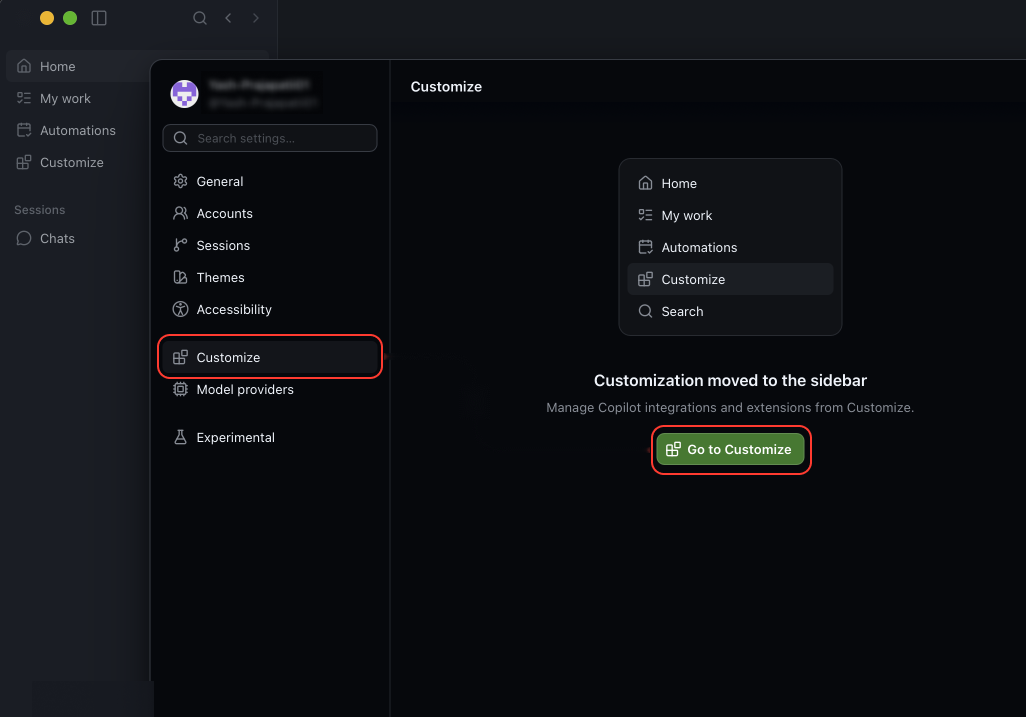
Task: Focus the Search settings field
Action: [270, 138]
